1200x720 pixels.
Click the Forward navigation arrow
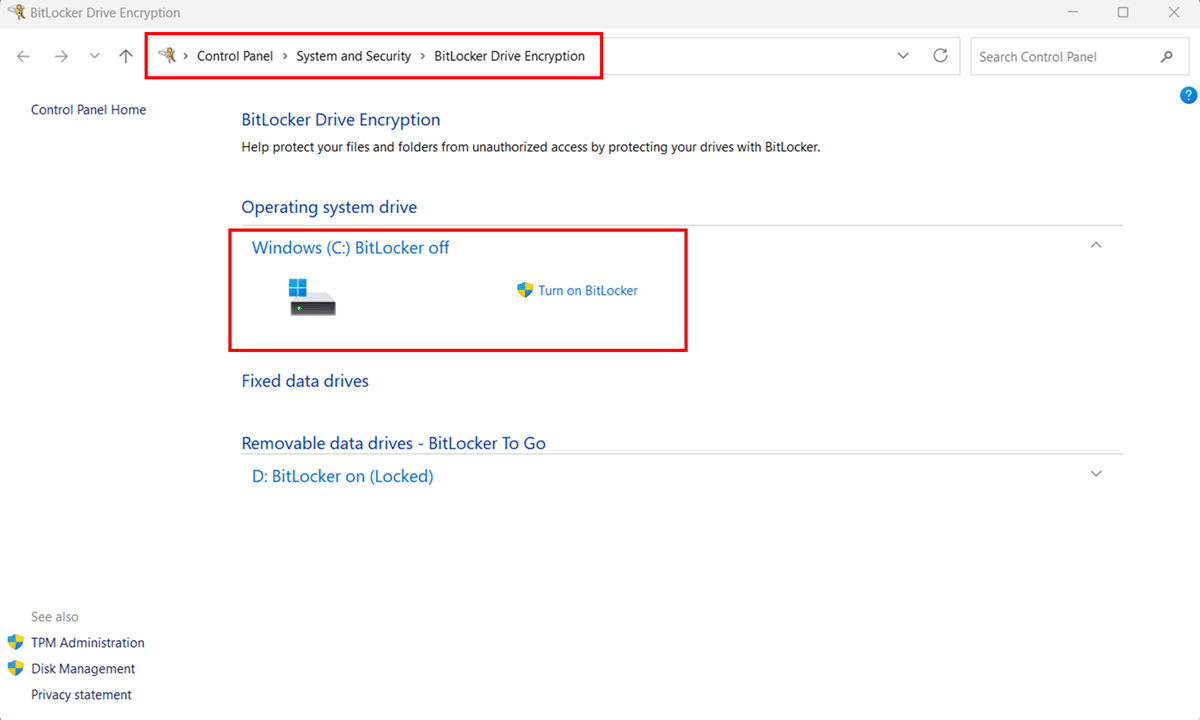click(61, 56)
